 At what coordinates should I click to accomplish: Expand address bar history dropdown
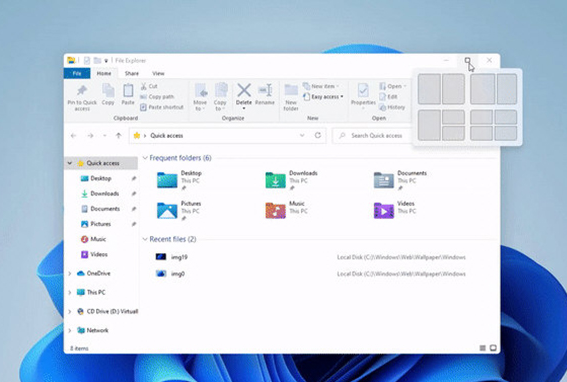point(302,135)
